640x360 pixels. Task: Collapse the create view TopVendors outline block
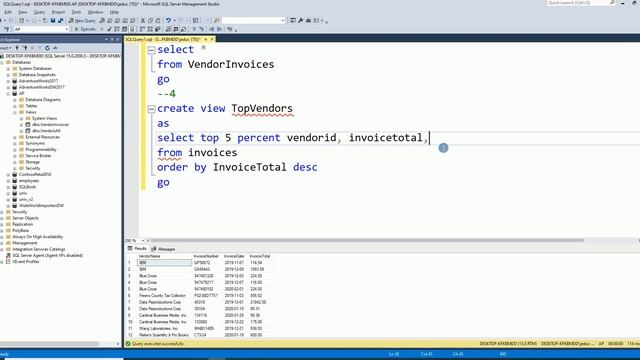tap(151, 109)
